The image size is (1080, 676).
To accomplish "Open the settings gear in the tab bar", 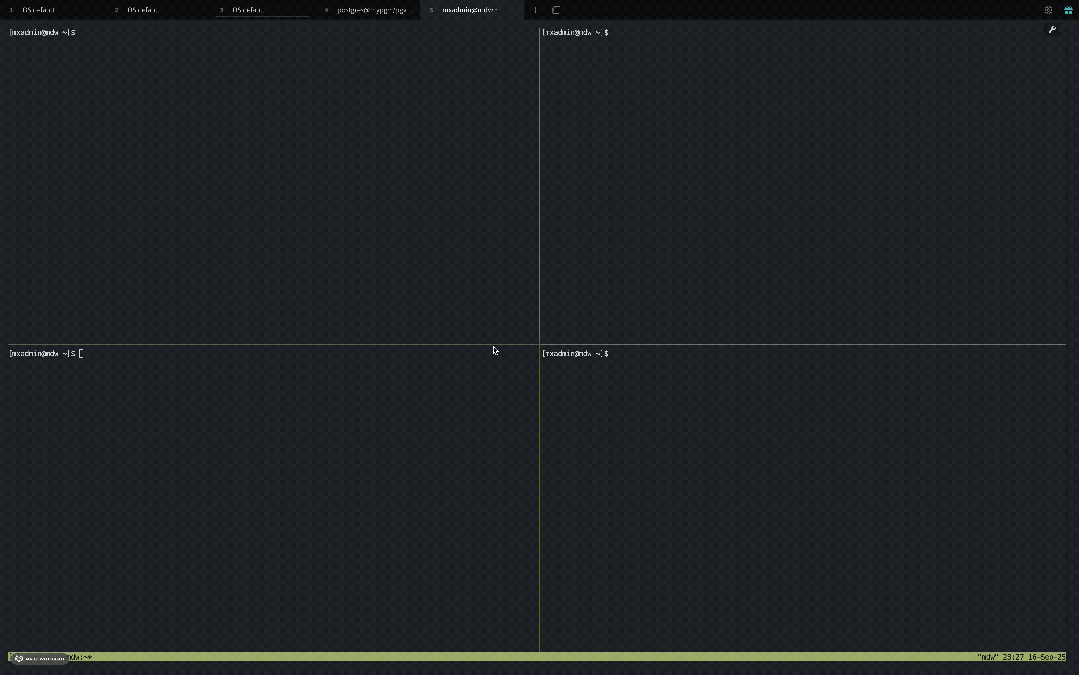I will point(1048,10).
